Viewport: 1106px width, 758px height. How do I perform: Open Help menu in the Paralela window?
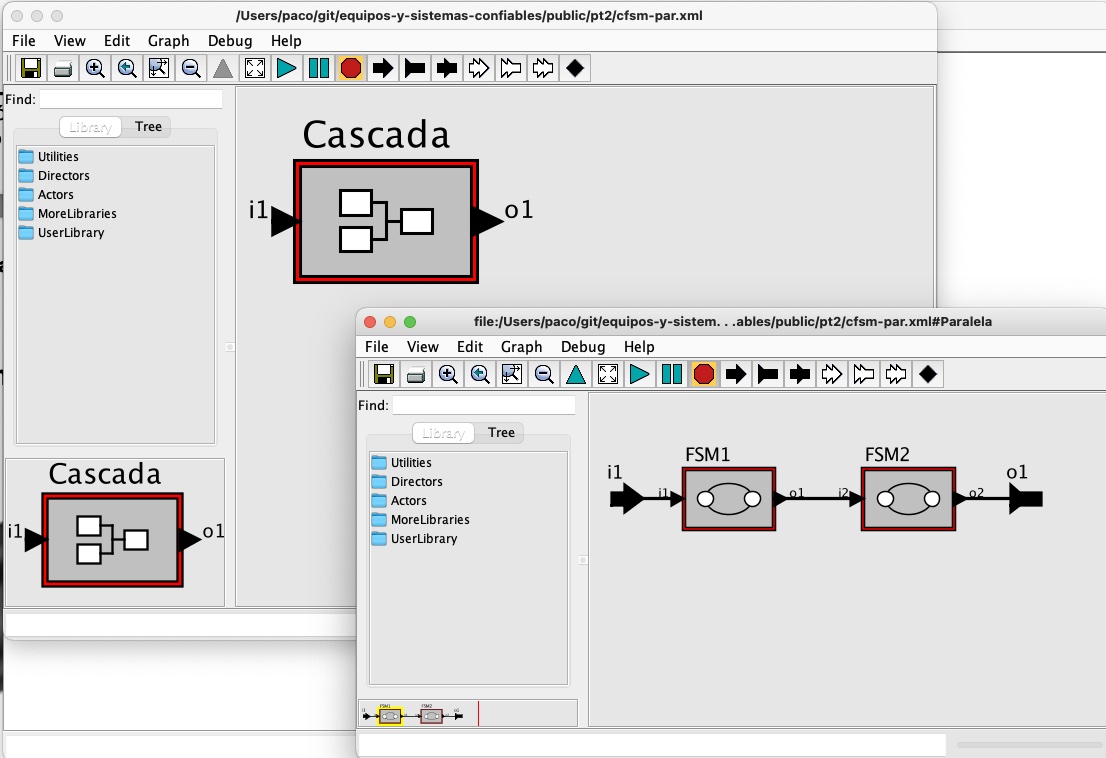pyautogui.click(x=639, y=347)
